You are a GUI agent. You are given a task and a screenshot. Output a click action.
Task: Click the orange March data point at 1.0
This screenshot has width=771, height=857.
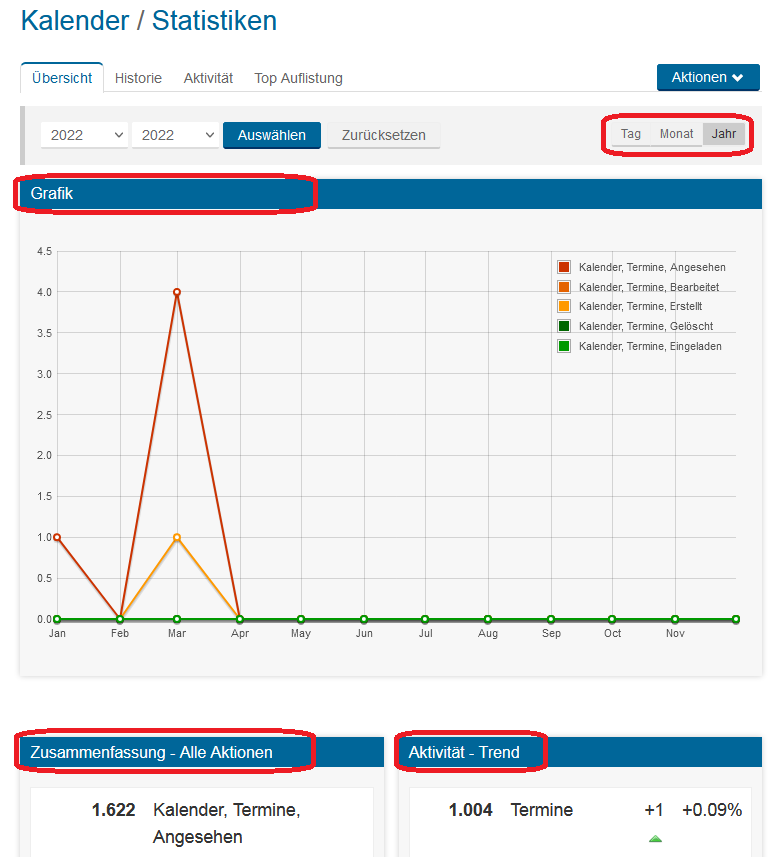(177, 538)
